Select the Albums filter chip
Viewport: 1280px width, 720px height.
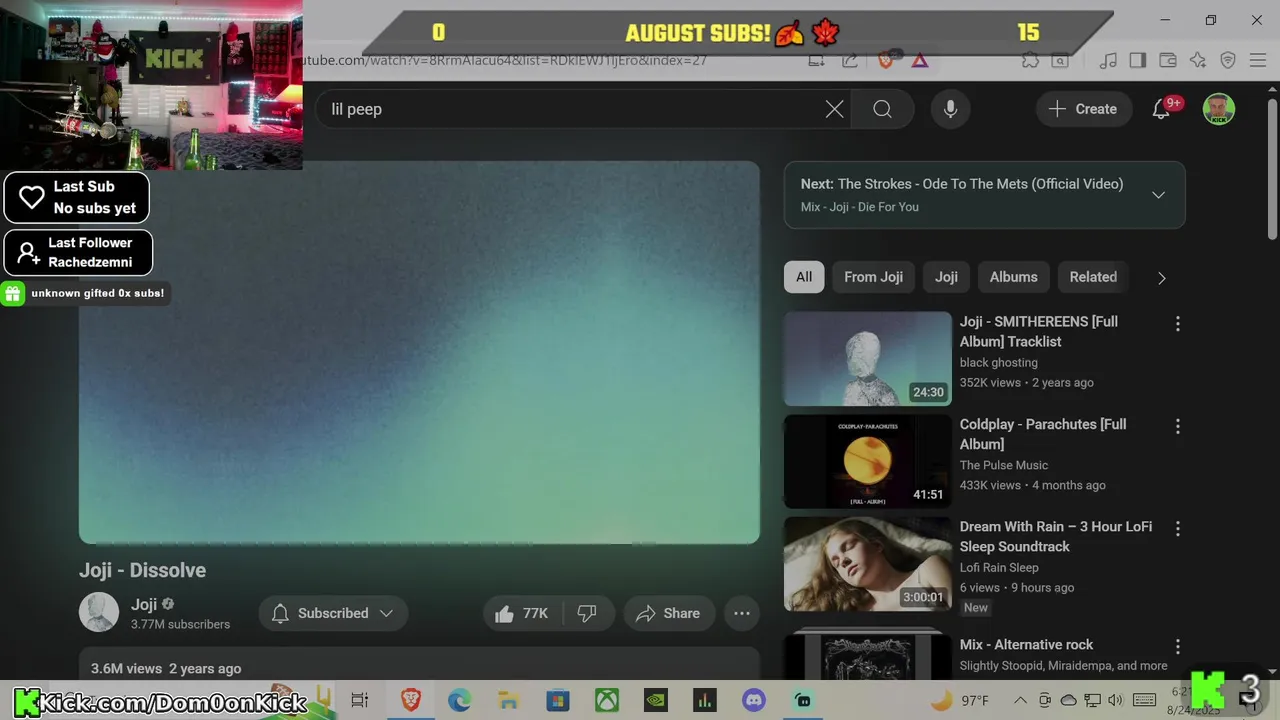[1013, 277]
